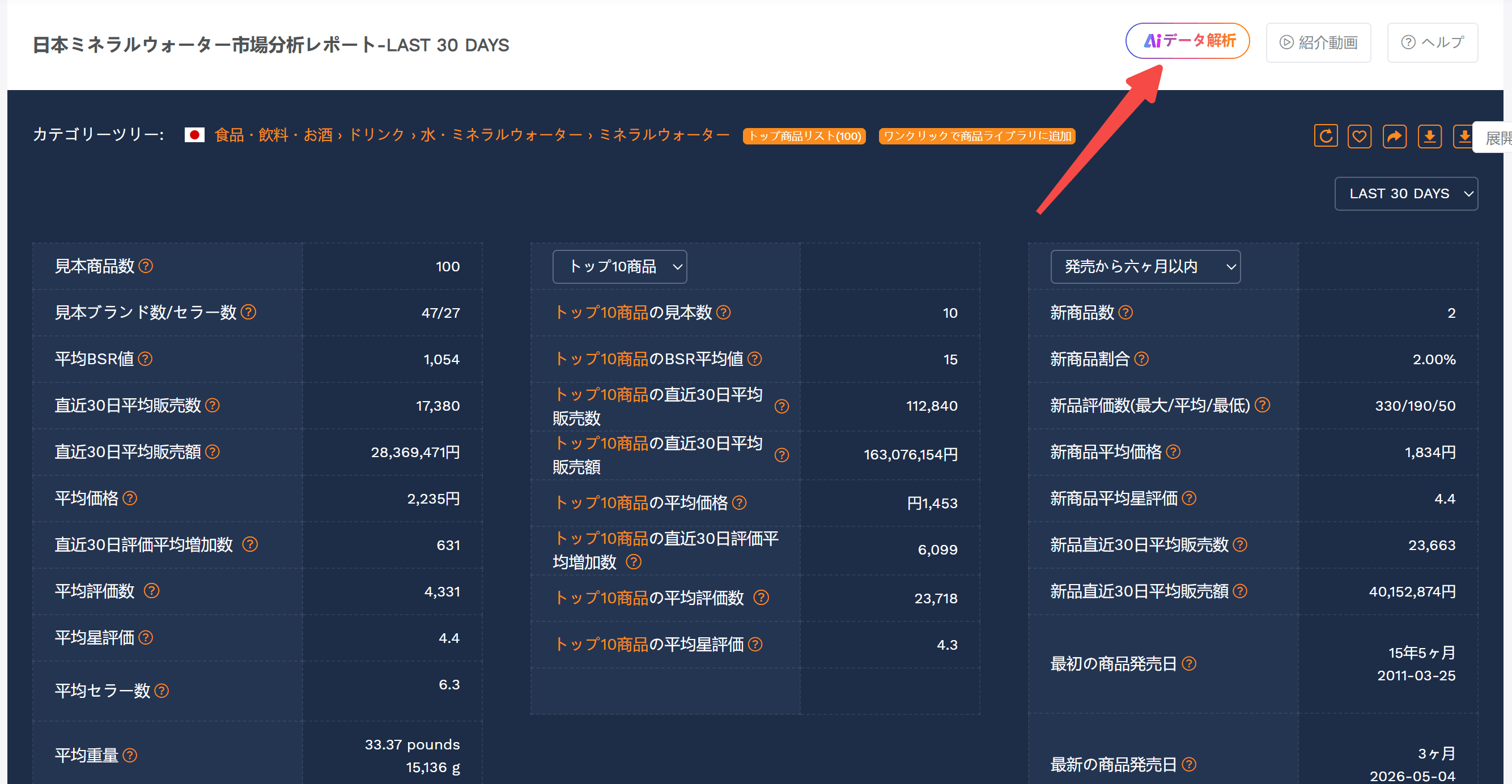Click help icon next to トップ10商品の平均評価数
This screenshot has height=784, width=1512.
point(761,598)
